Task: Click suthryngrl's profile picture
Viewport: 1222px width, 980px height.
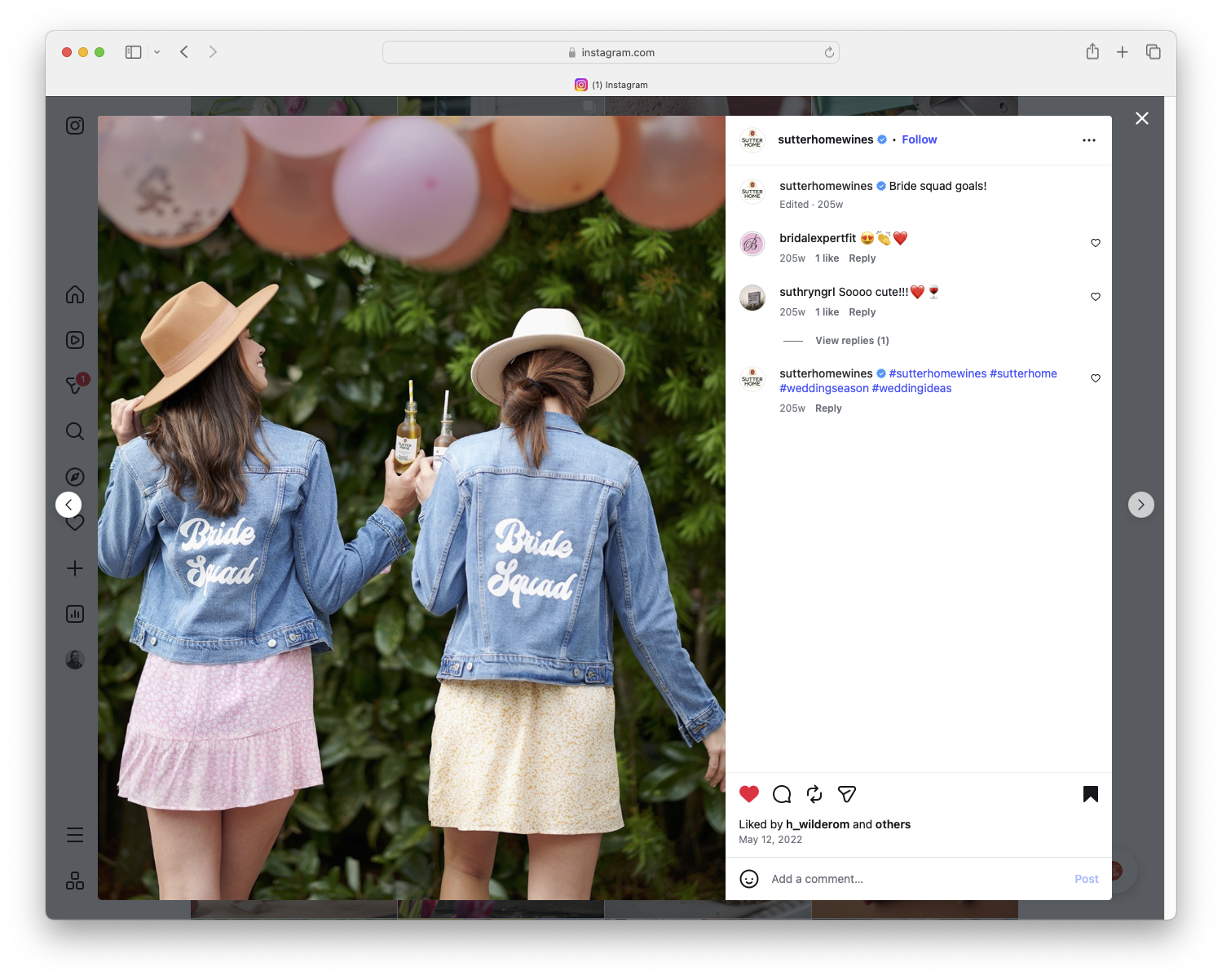Action: click(752, 298)
